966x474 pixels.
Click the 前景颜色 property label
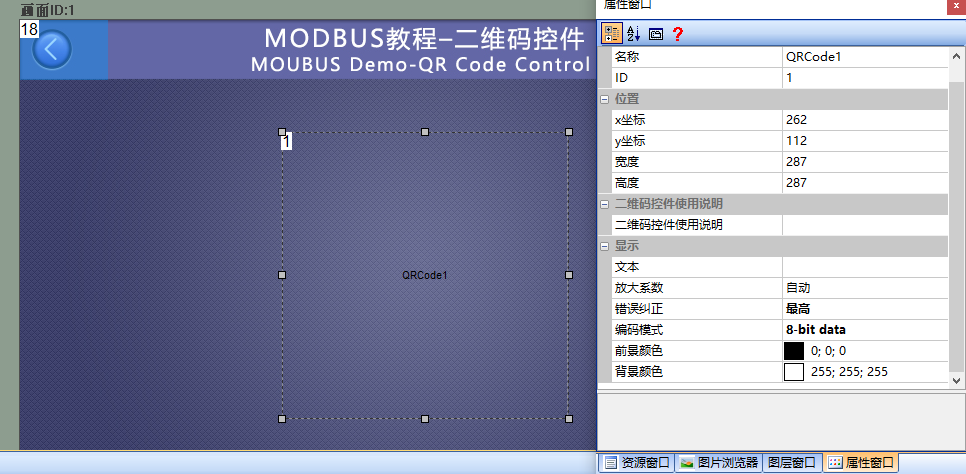639,351
